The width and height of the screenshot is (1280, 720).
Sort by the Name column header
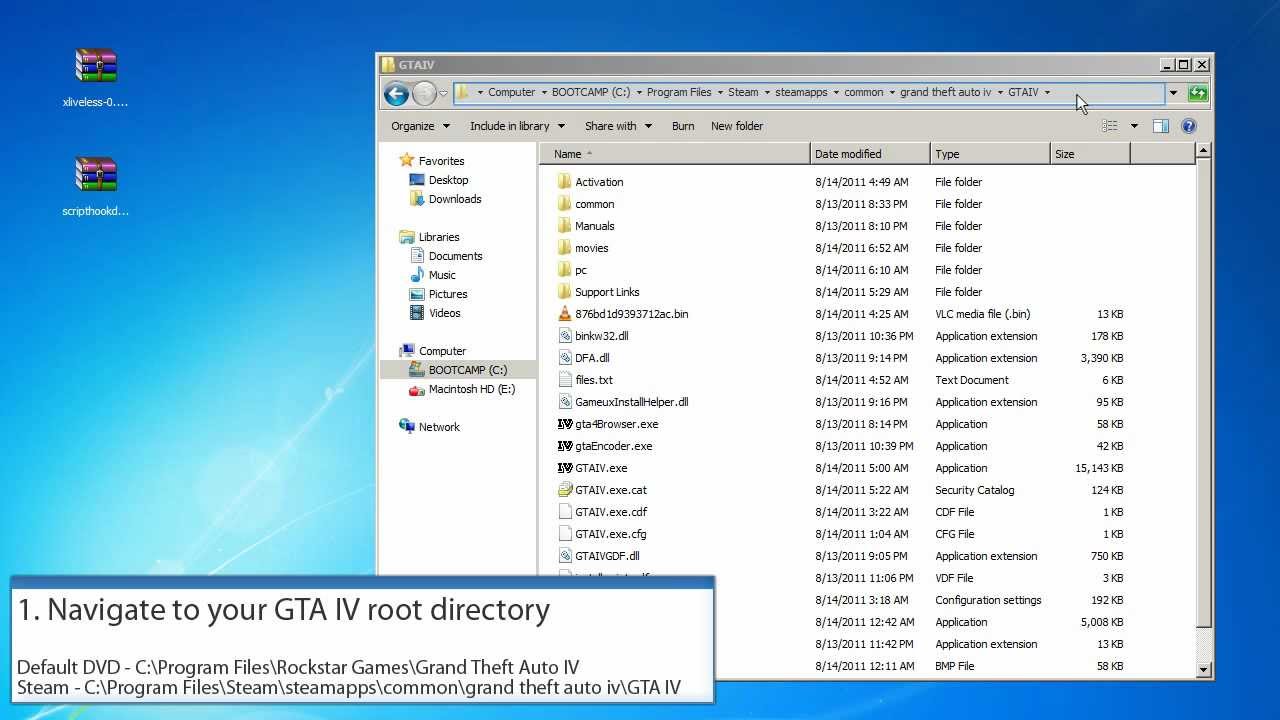[675, 154]
